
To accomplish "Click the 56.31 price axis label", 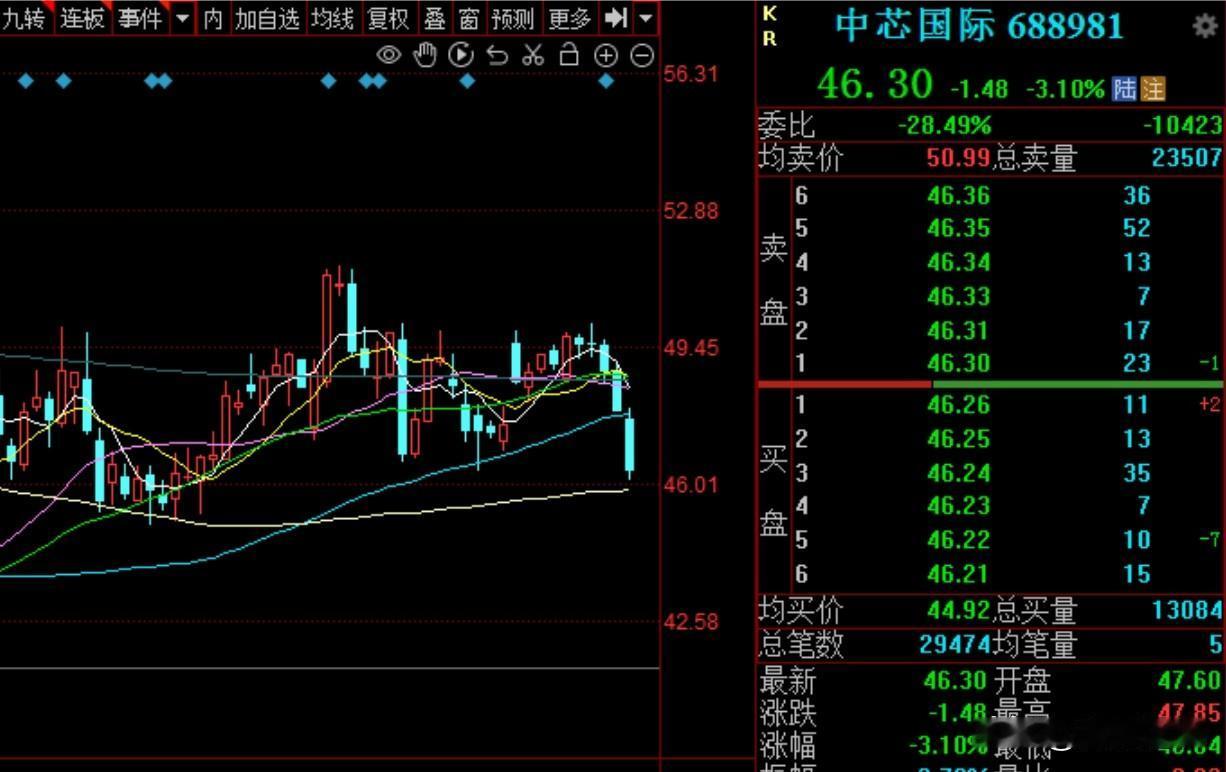I will tap(692, 74).
